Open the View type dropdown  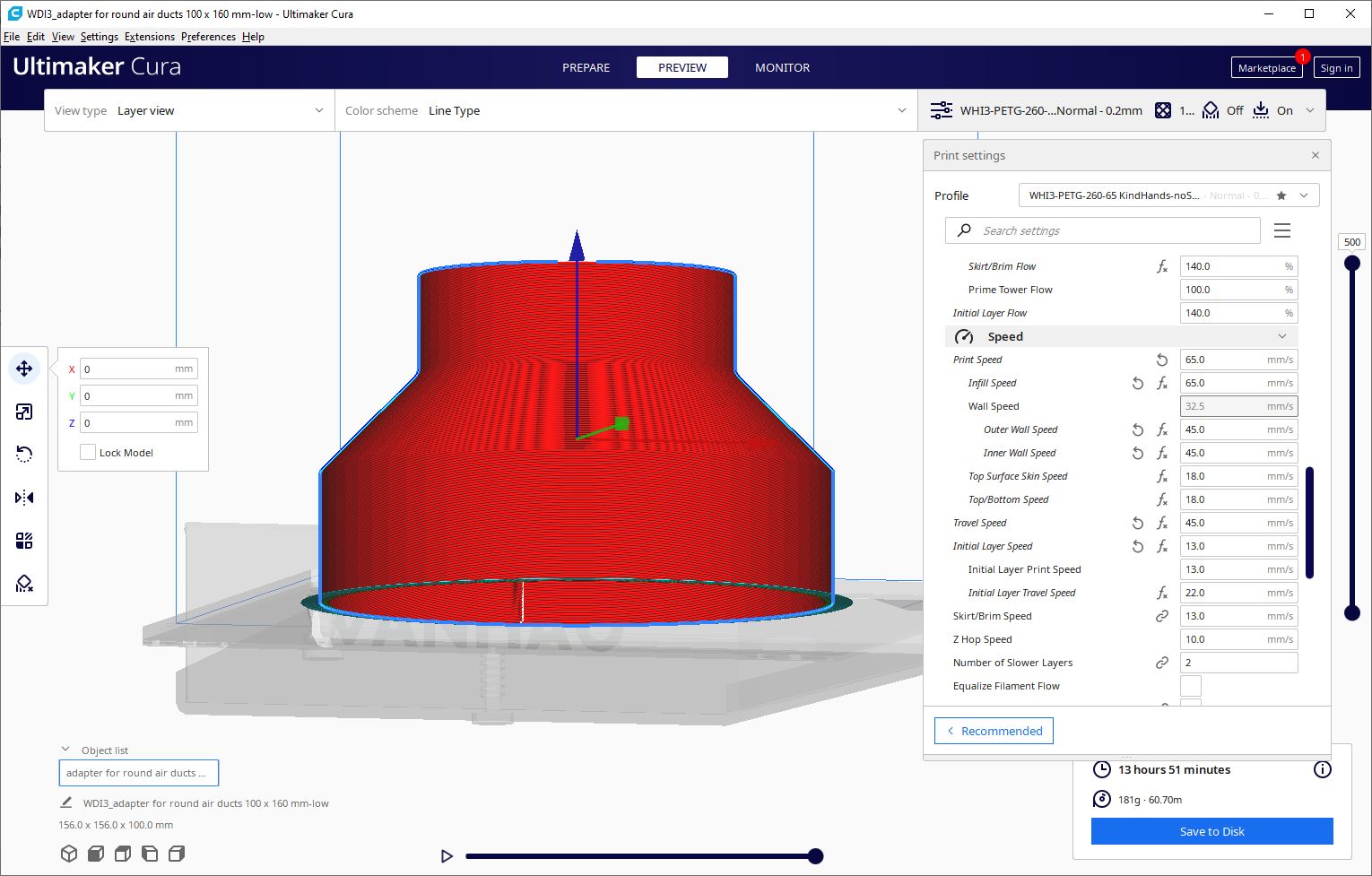[220, 110]
